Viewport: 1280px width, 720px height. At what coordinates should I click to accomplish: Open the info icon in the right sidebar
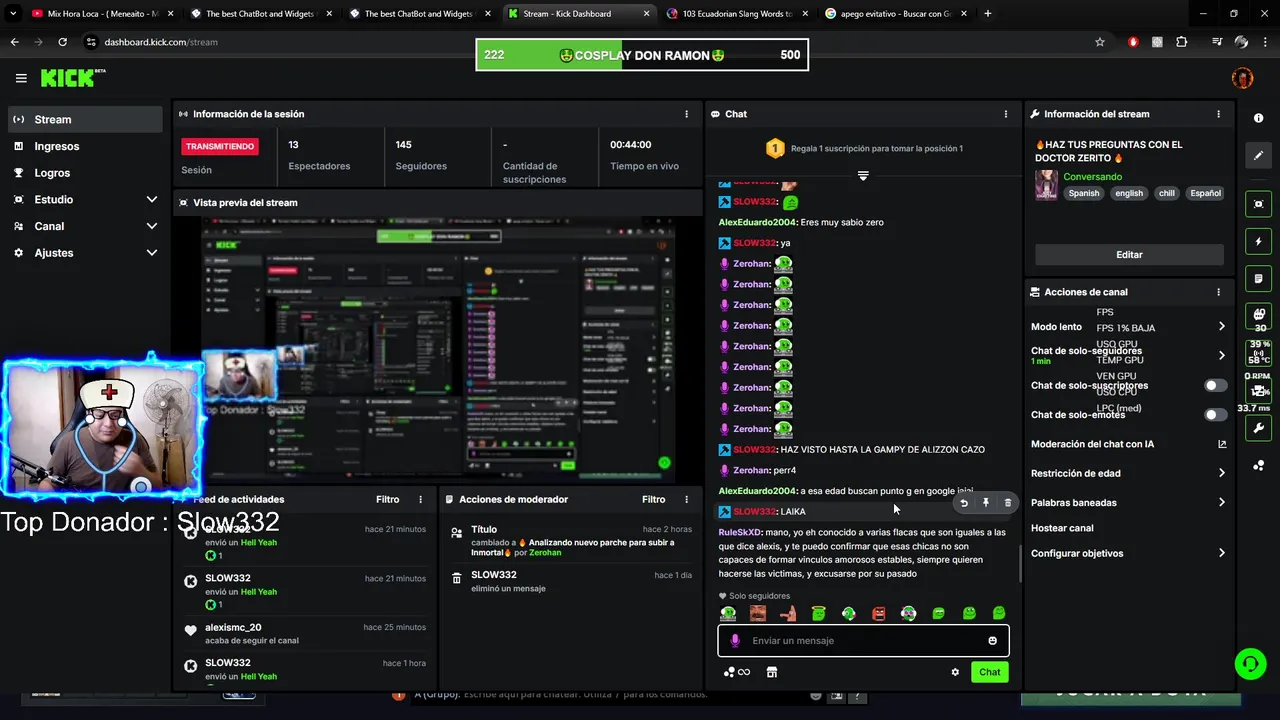[x=1258, y=118]
